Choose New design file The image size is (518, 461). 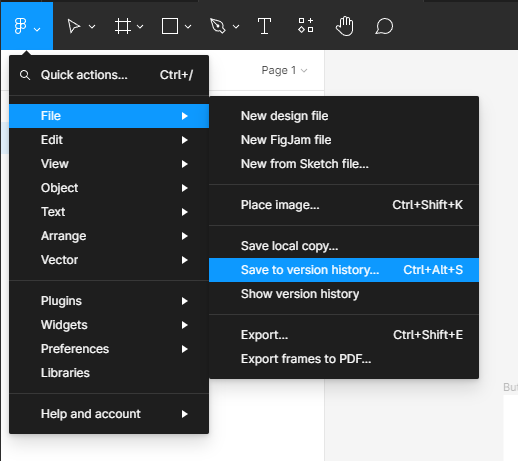tap(344, 116)
